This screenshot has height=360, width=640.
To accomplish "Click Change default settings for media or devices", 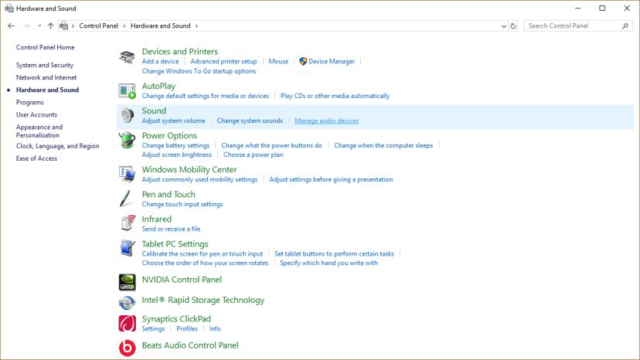I will pyautogui.click(x=205, y=96).
